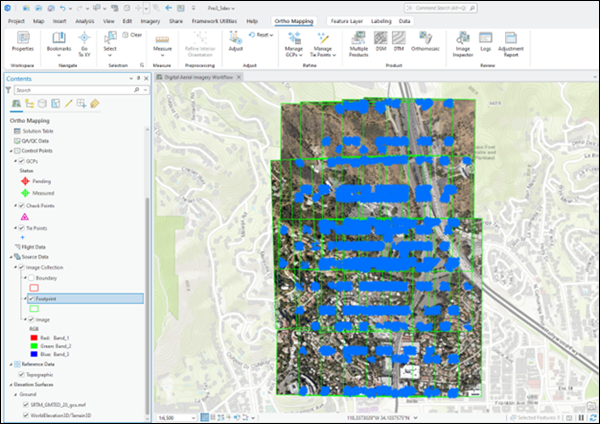This screenshot has height=424, width=600.
Task: Open the Image Inspector tool
Action: [x=464, y=39]
